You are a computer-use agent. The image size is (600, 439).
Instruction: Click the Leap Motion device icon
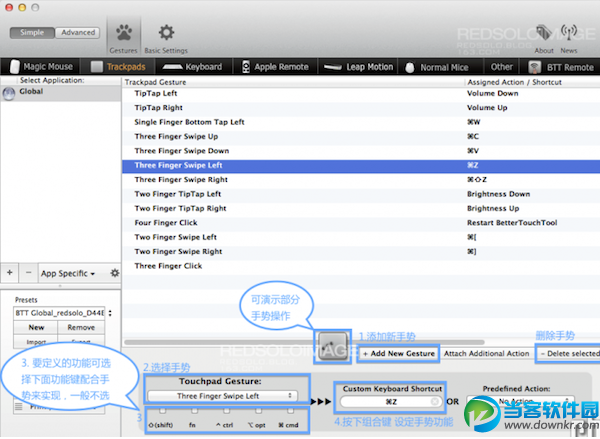pyautogui.click(x=332, y=67)
